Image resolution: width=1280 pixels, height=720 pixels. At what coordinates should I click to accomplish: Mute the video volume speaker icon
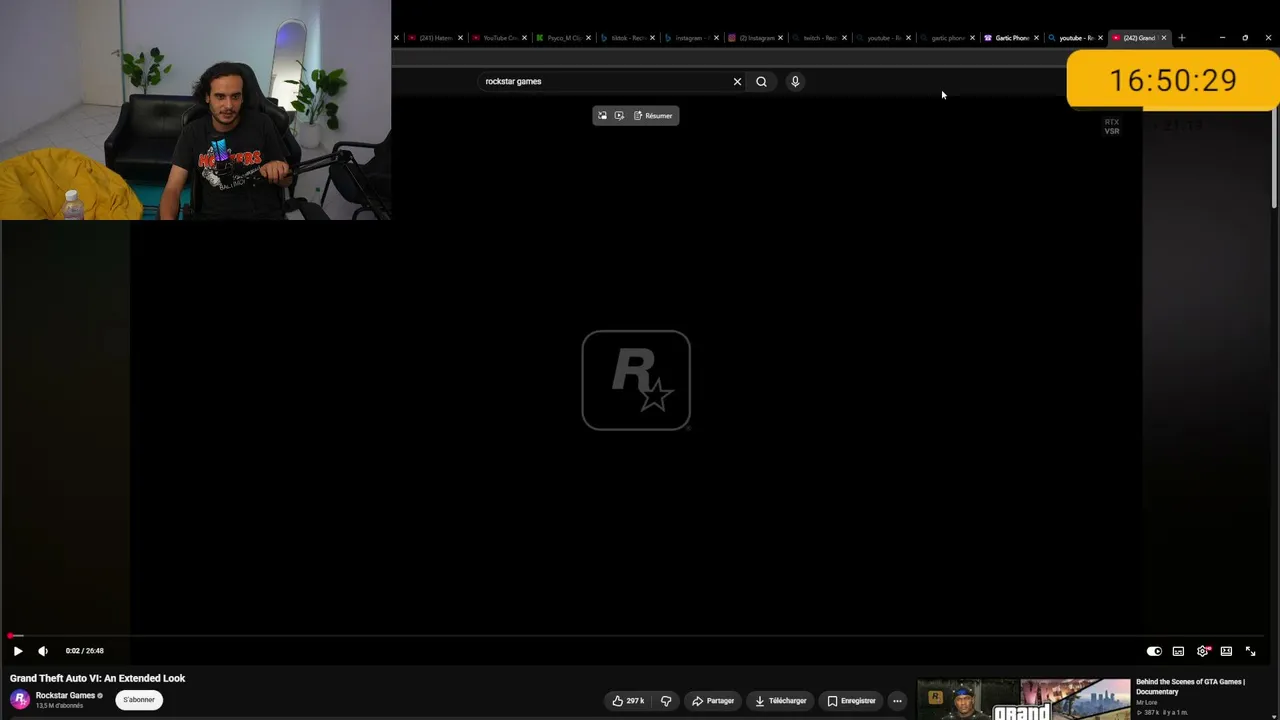[x=43, y=651]
